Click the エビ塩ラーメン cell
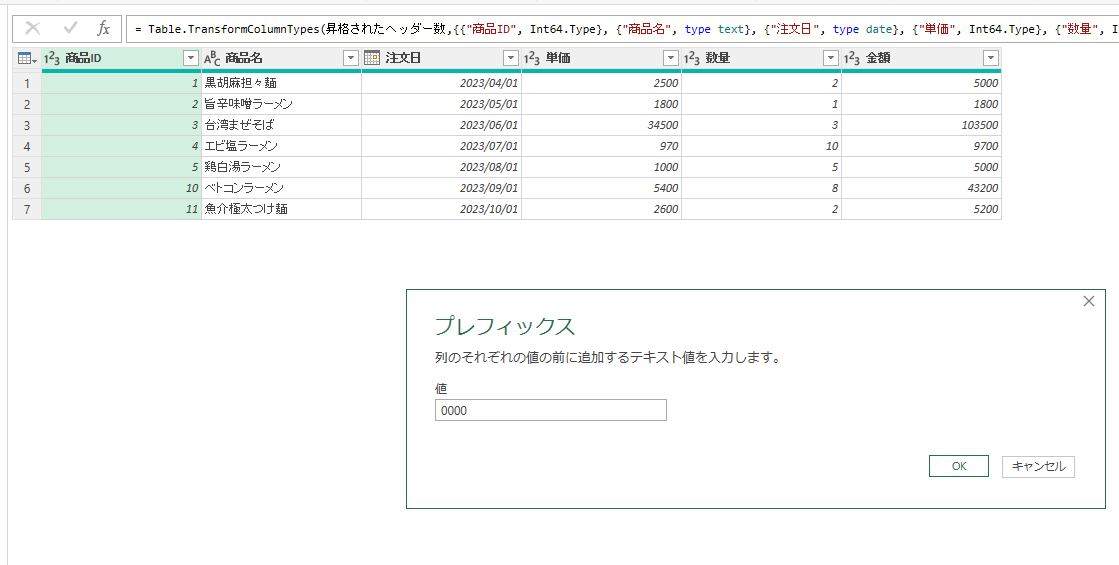Screen dimensions: 1119x565 [x=281, y=146]
